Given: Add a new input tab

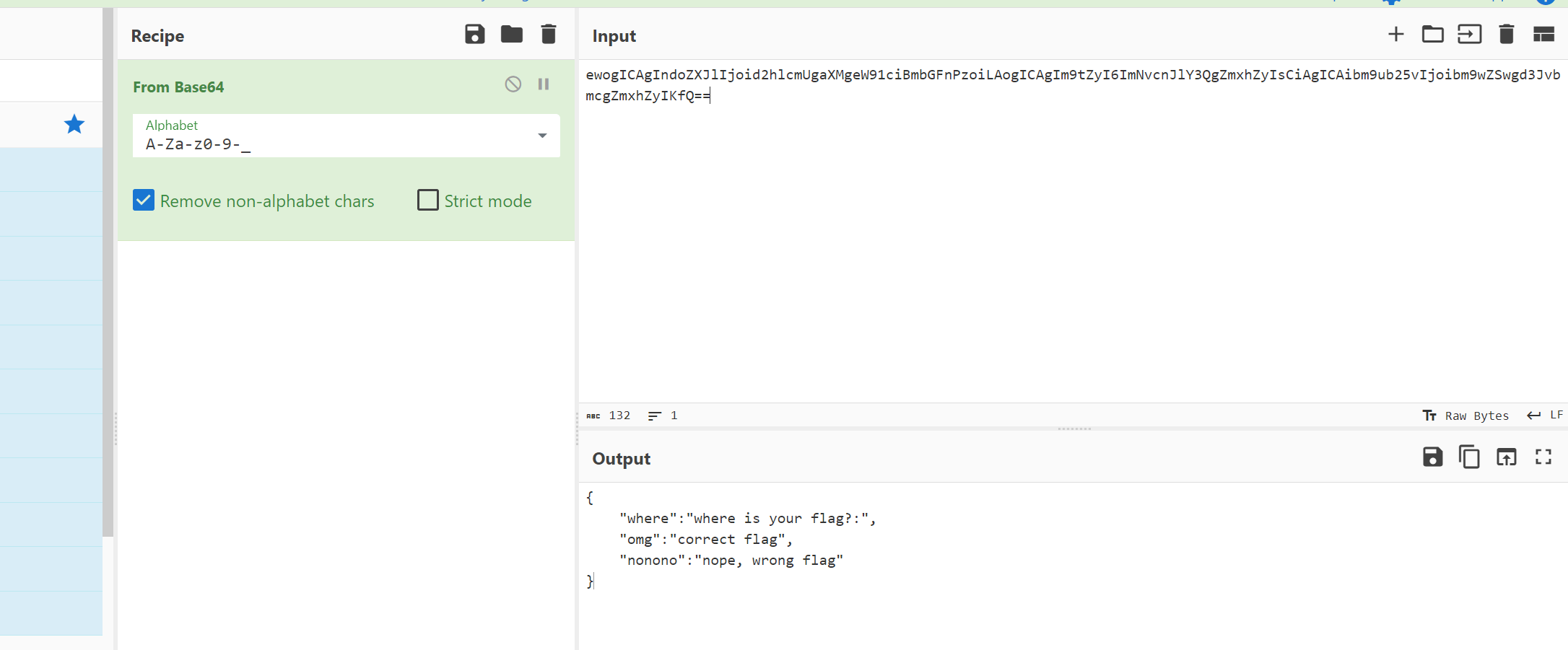Looking at the screenshot, I should click(x=1395, y=34).
